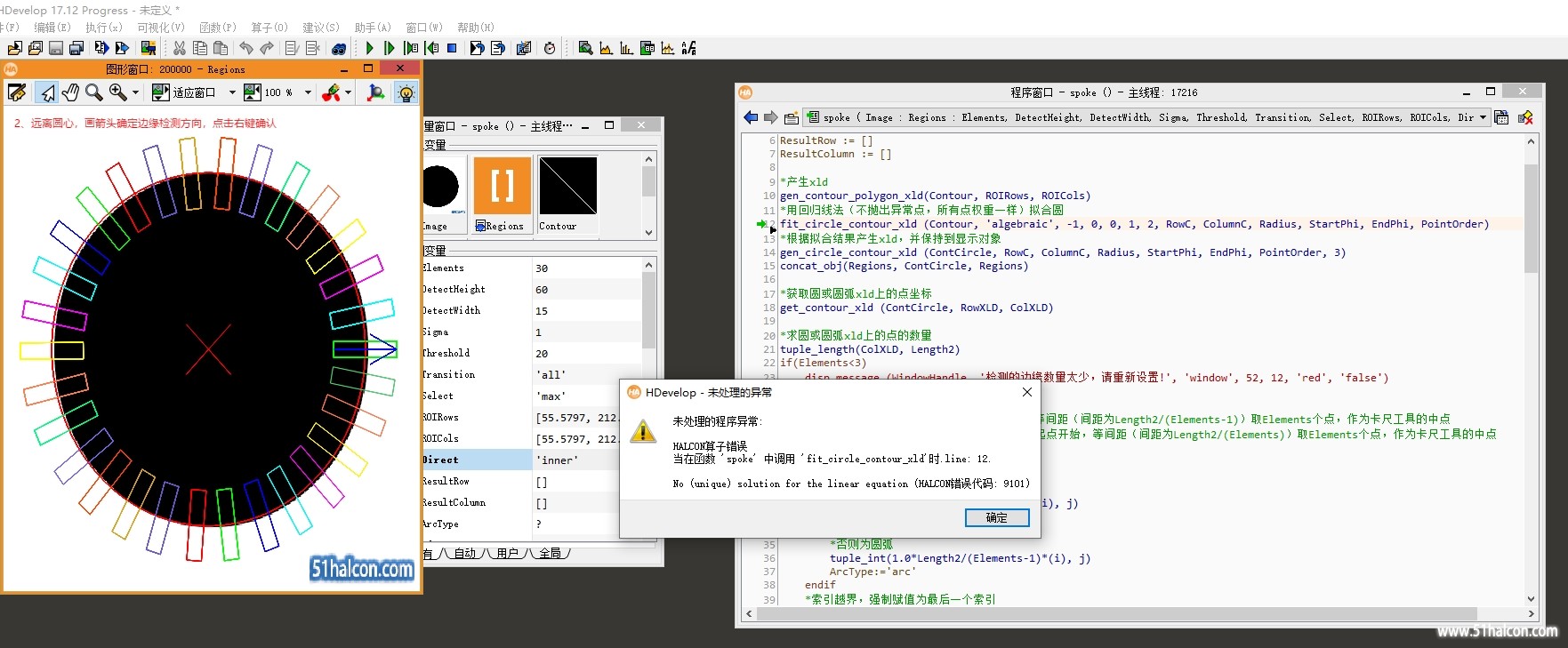Stop execution with blue square icon

[452, 48]
